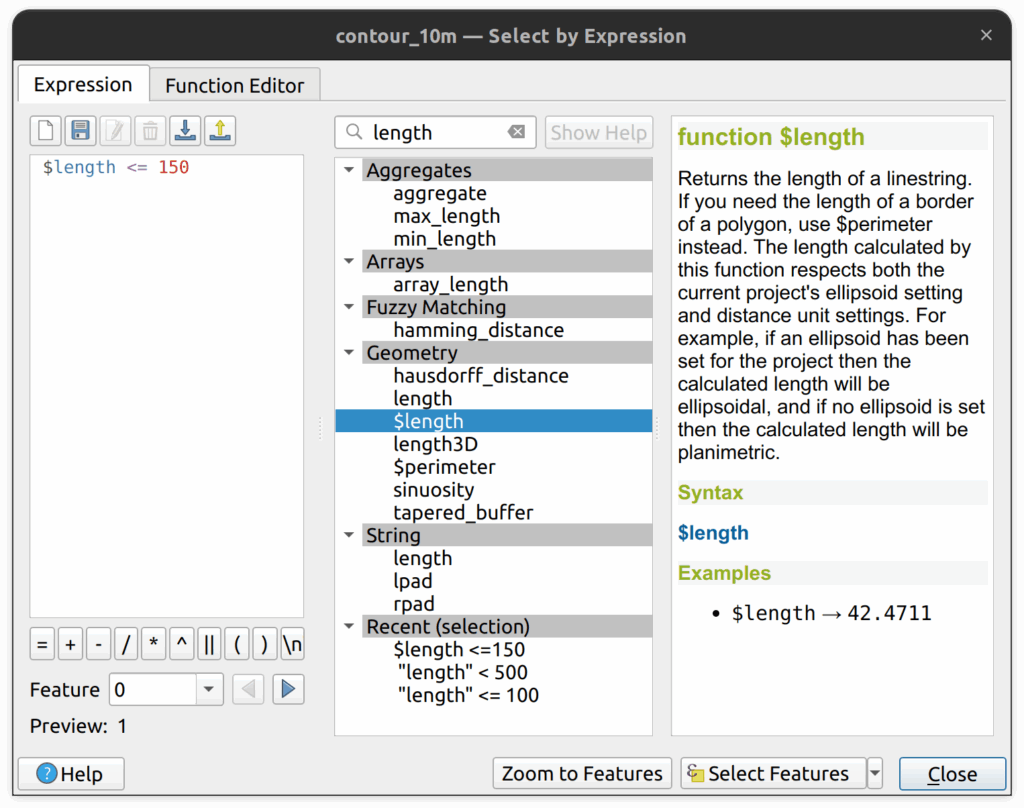The image size is (1024, 808).
Task: Click the Close button
Action: pyautogui.click(x=952, y=774)
